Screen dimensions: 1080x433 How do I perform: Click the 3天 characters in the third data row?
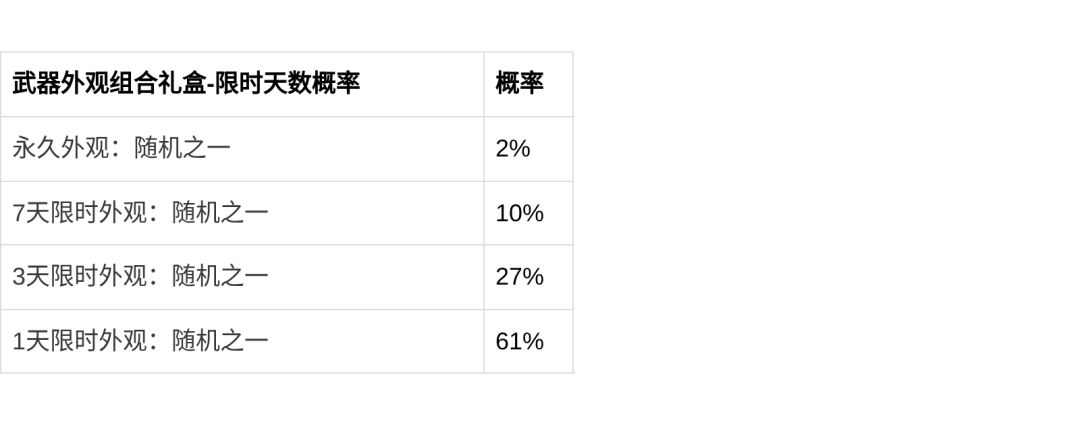click(x=30, y=277)
